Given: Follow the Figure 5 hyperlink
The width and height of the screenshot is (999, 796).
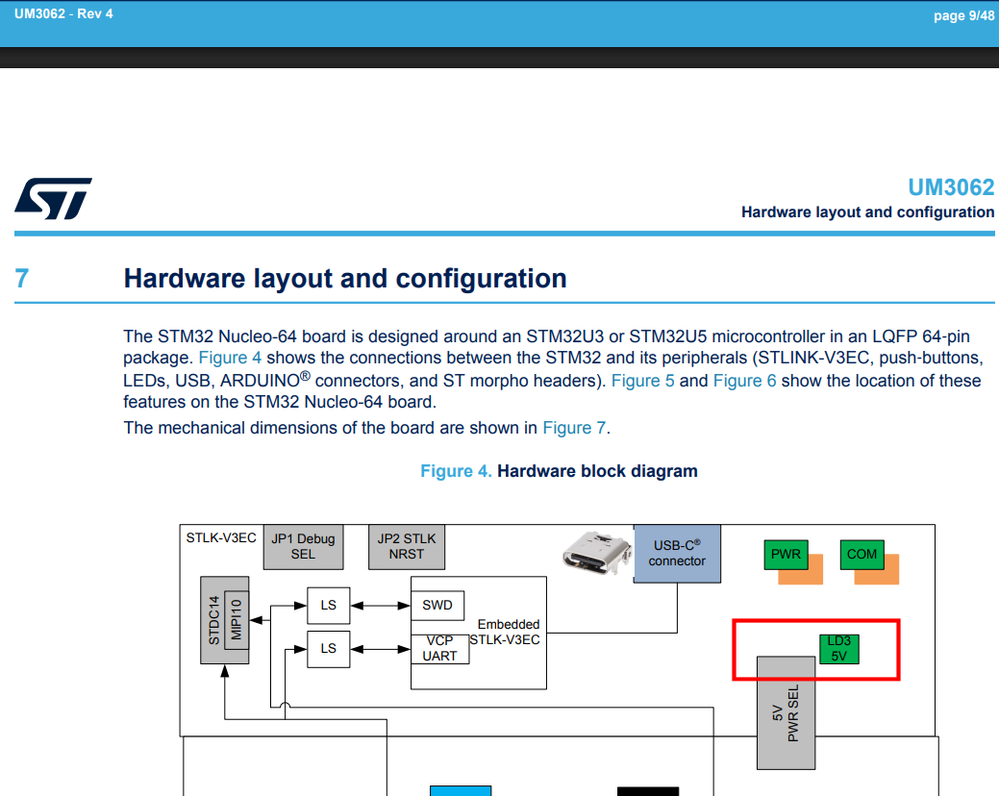Looking at the screenshot, I should click(643, 380).
